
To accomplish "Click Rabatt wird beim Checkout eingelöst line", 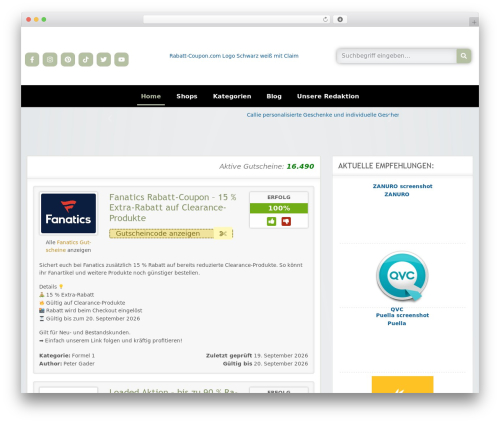I will (x=91, y=310).
